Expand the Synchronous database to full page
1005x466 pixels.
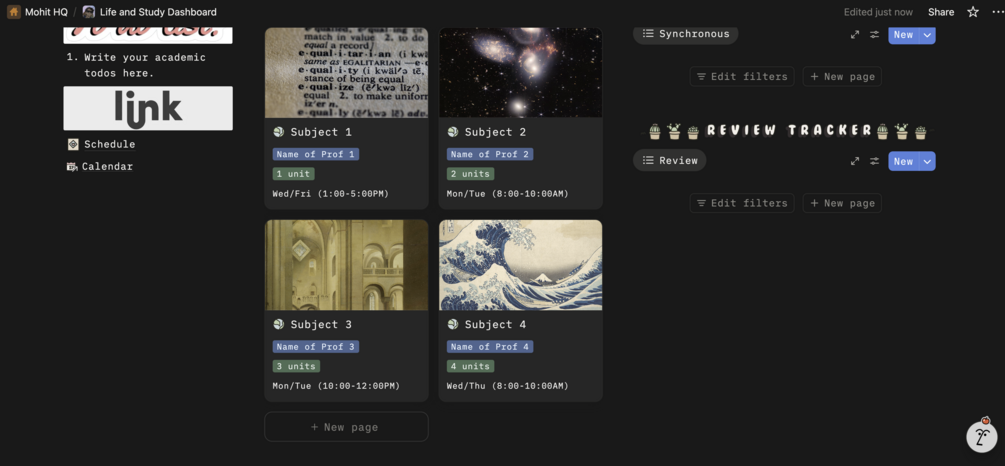pyautogui.click(x=855, y=35)
